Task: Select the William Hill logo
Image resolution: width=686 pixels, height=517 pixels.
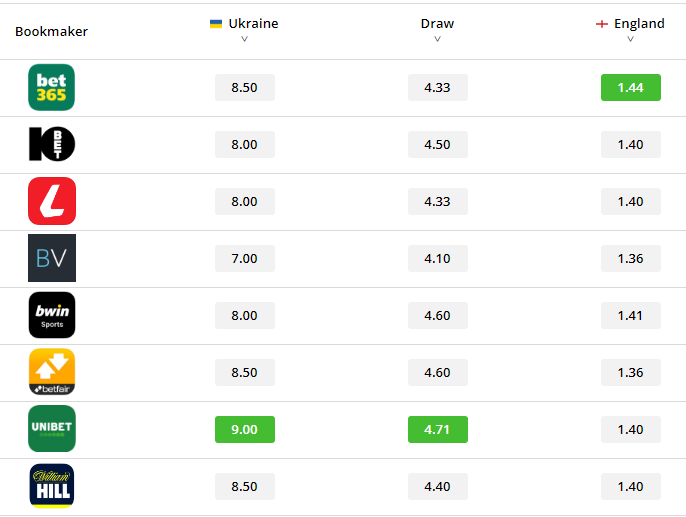Action: [x=52, y=486]
